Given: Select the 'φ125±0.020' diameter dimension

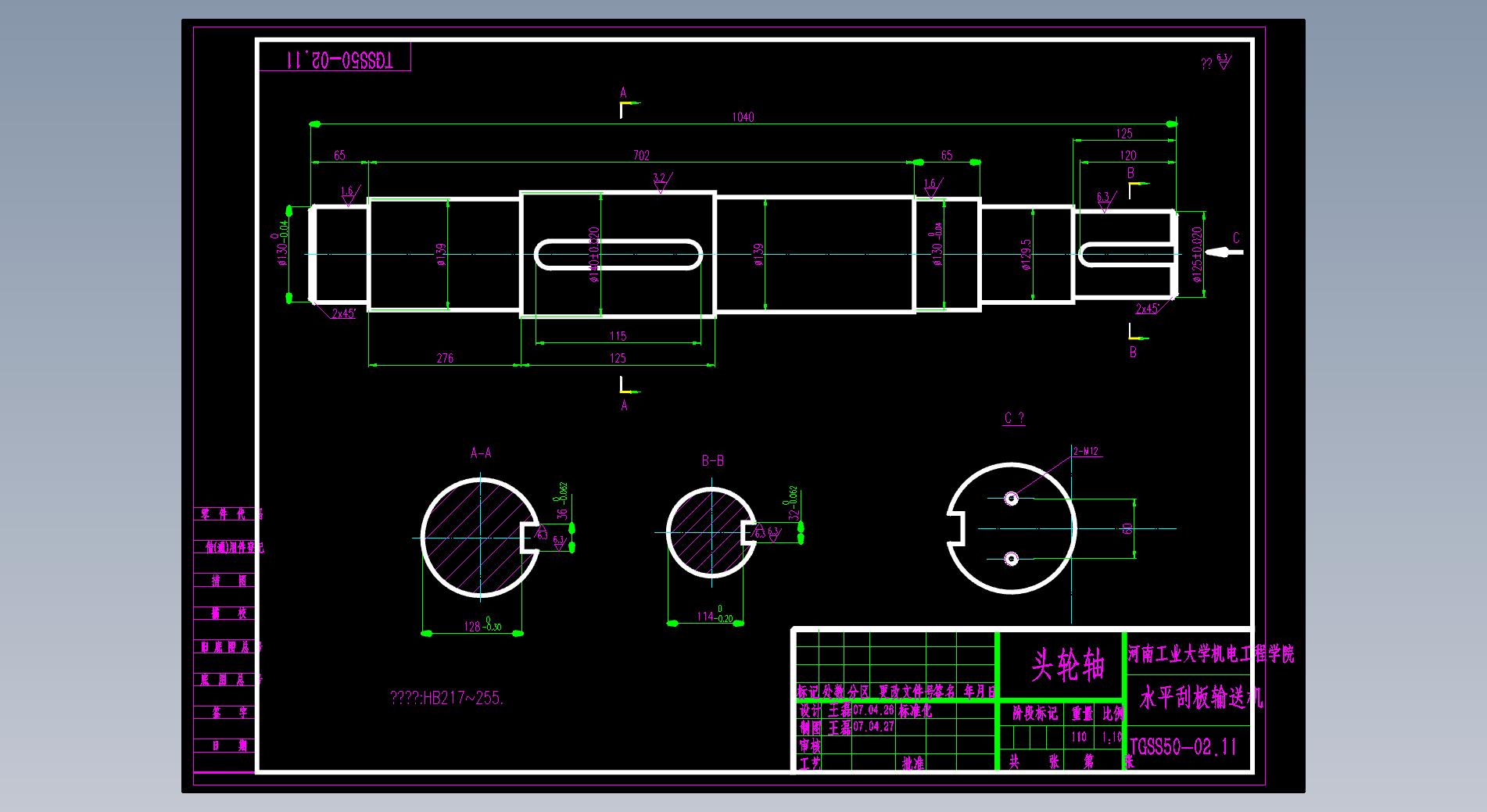Looking at the screenshot, I should [1196, 254].
